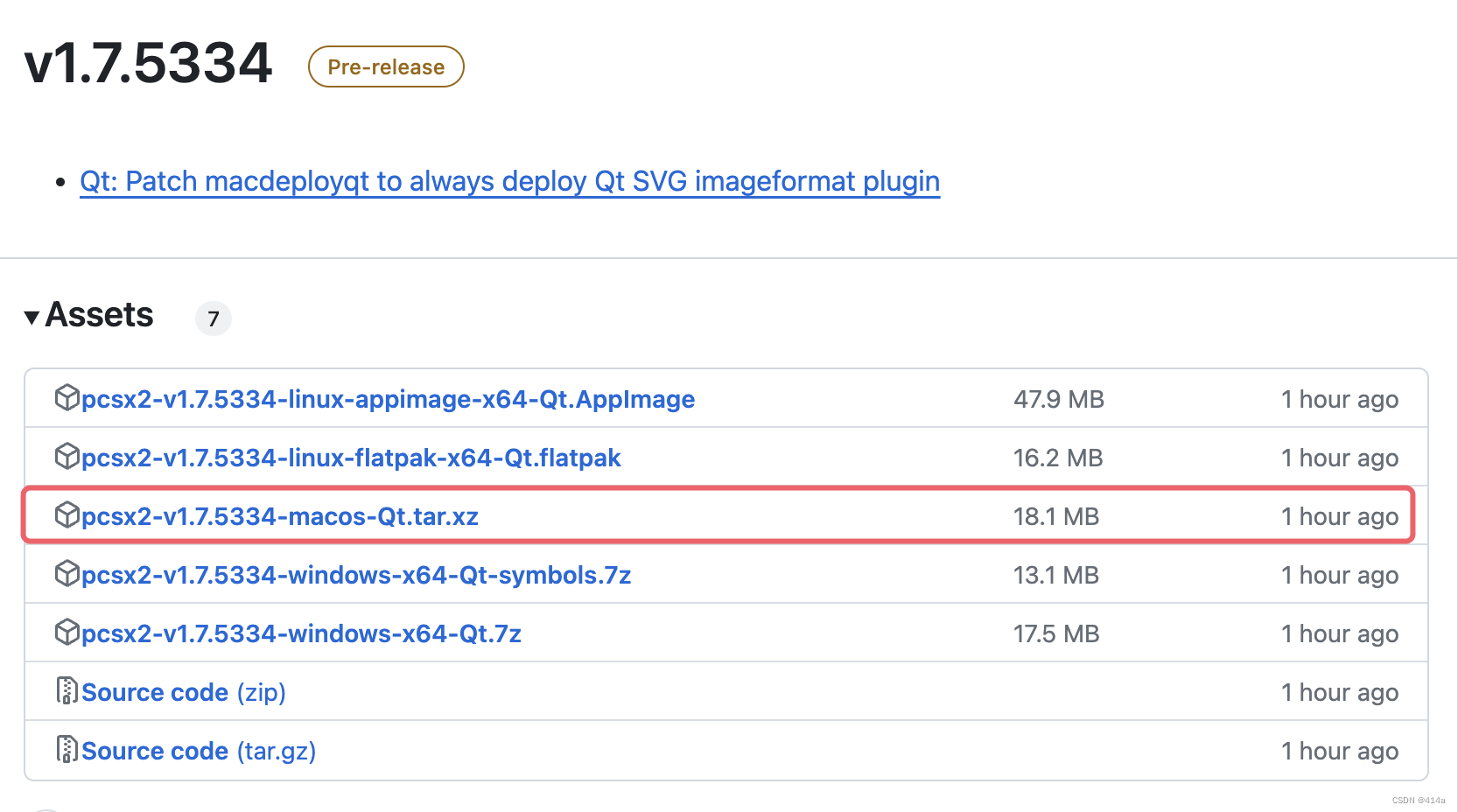Click the package icon beside windows-x64-Qt.7z
This screenshot has height=812, width=1458.
point(67,633)
